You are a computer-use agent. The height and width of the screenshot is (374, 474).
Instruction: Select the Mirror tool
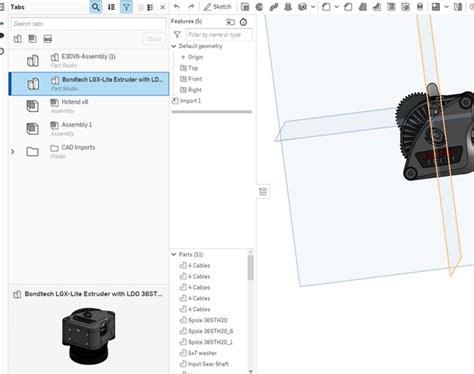coord(458,7)
